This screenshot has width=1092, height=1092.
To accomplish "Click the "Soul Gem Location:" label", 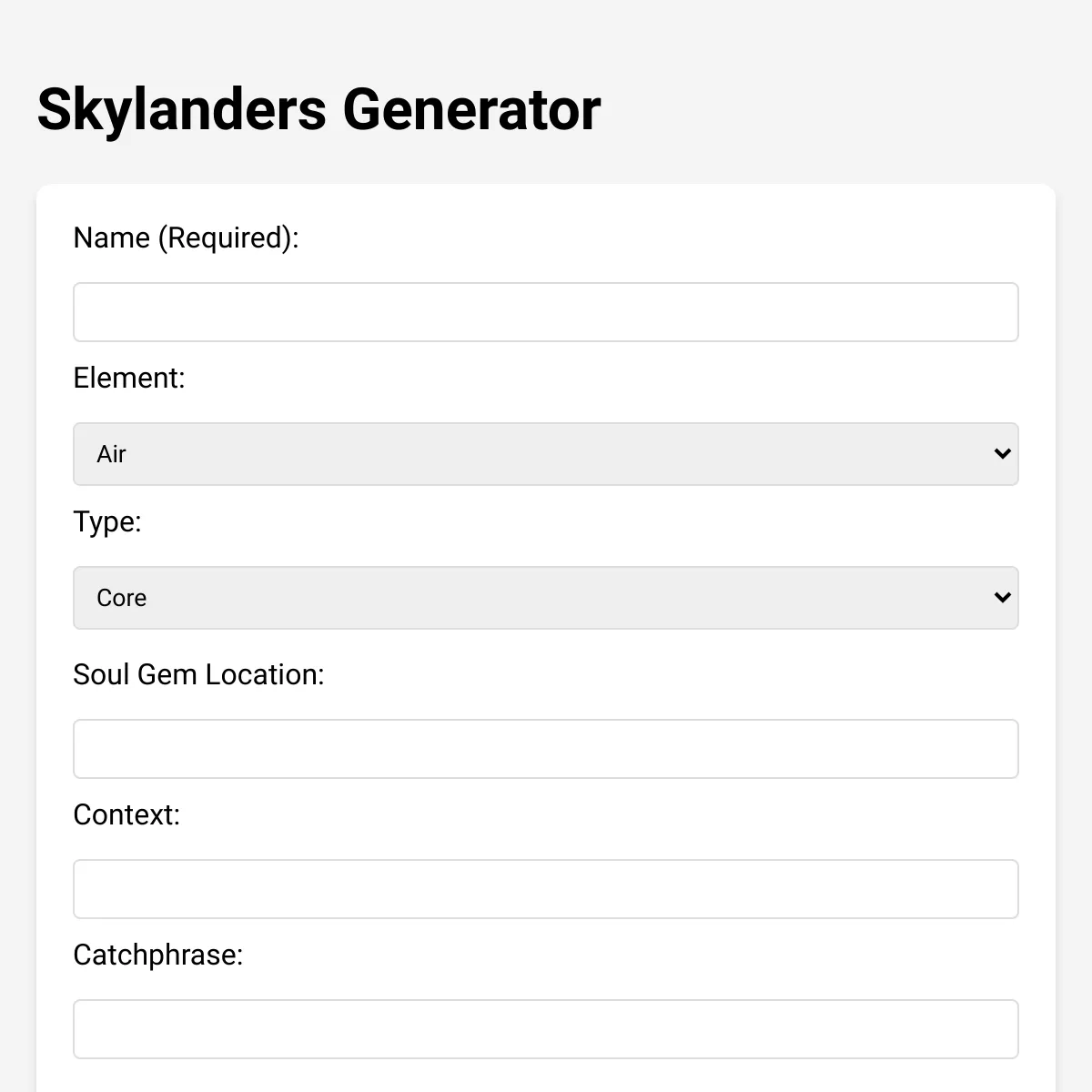I will (x=198, y=674).
